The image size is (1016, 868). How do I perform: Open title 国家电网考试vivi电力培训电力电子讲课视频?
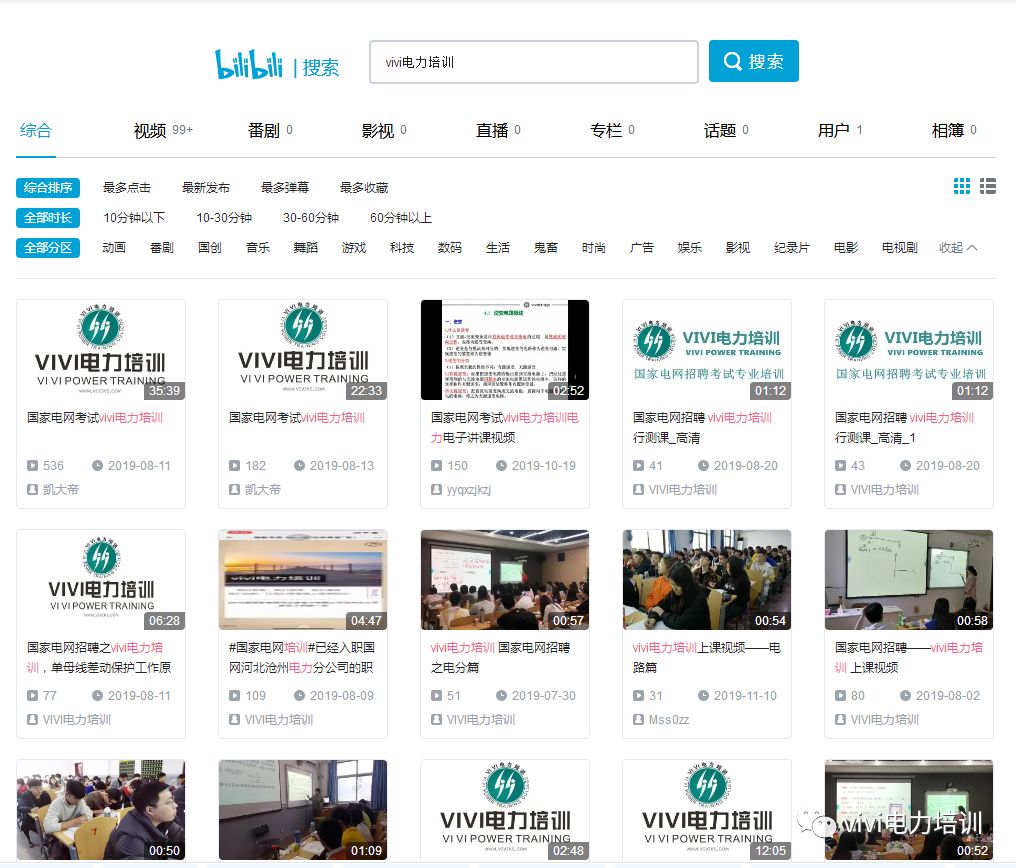(505, 428)
